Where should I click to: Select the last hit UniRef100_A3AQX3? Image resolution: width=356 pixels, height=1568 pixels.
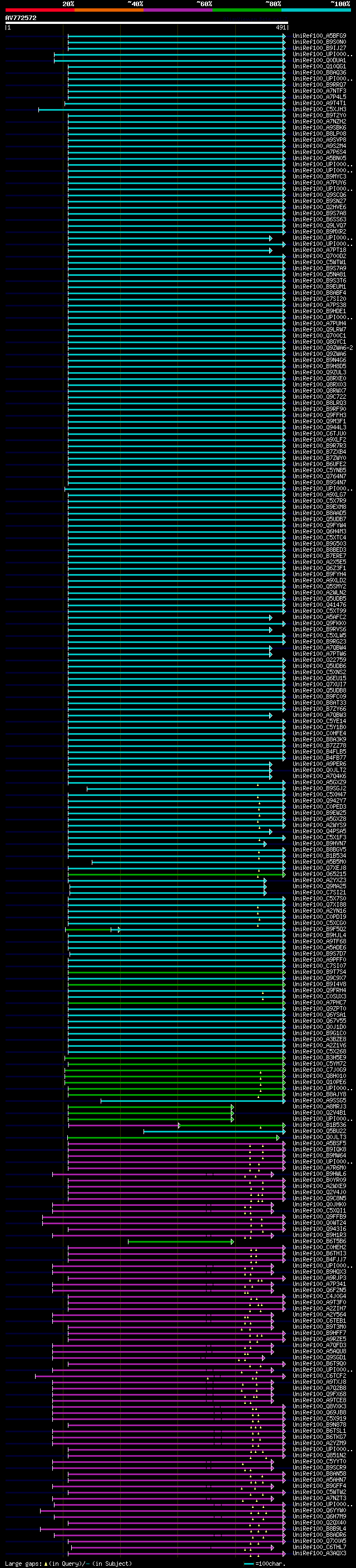point(319,1553)
